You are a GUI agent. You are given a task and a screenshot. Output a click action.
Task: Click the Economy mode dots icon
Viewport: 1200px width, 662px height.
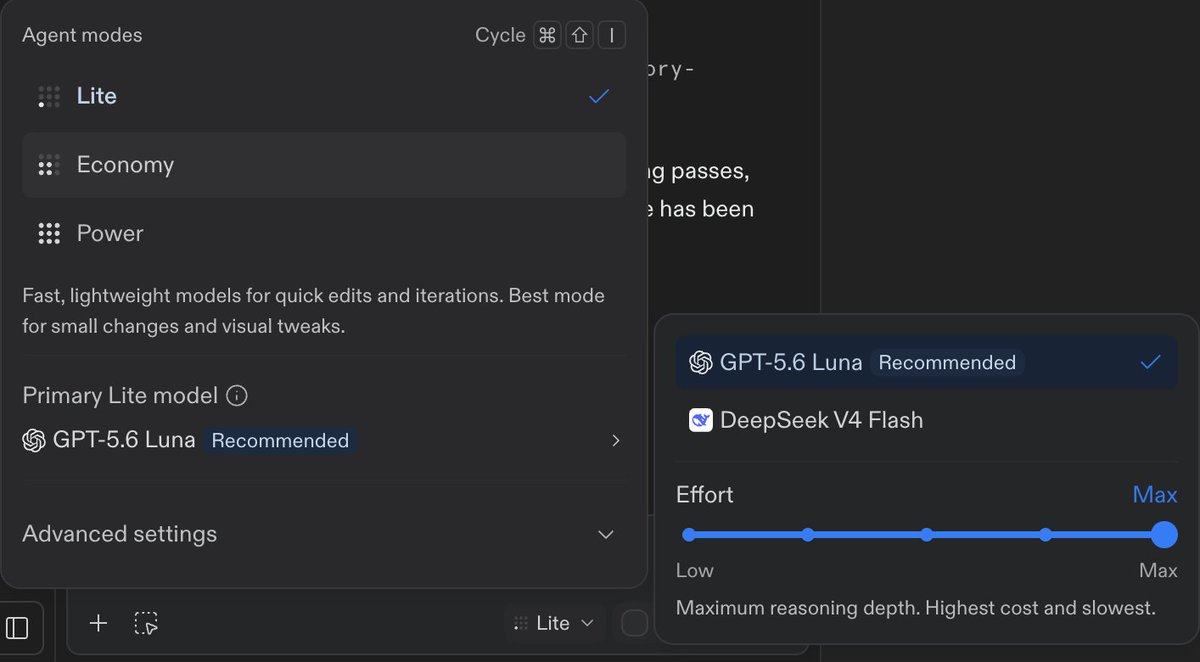[48, 165]
